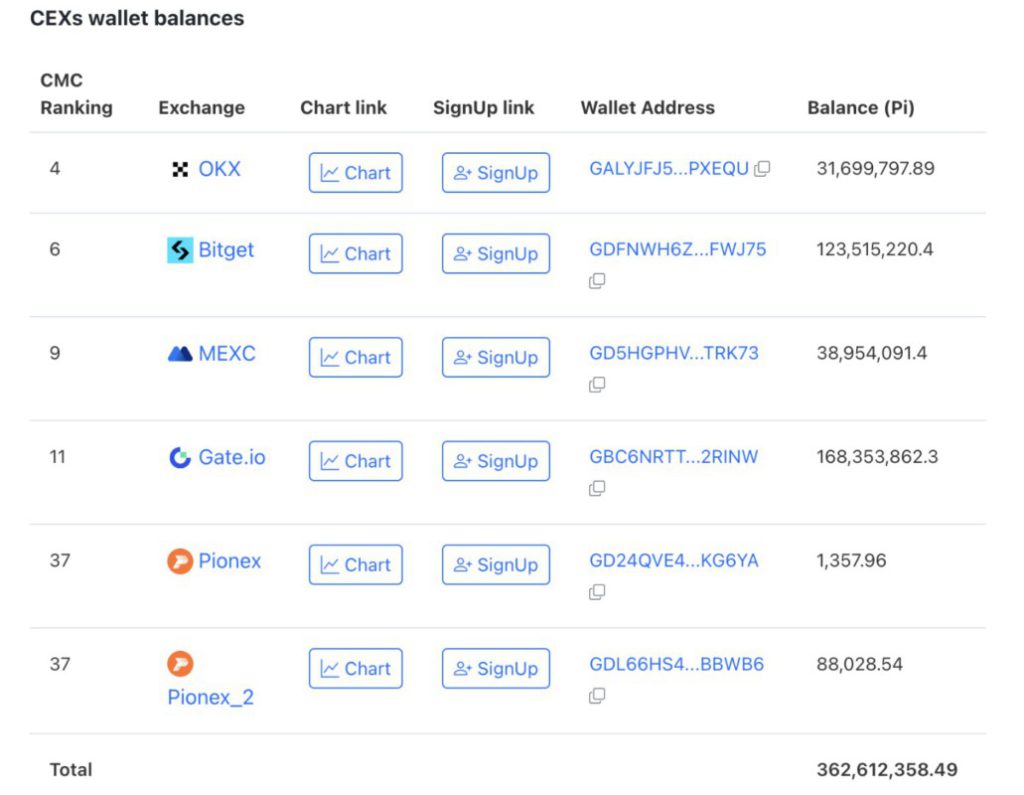Click the Exchange column header
Image resolution: width=1024 pixels, height=795 pixels.
tap(202, 108)
